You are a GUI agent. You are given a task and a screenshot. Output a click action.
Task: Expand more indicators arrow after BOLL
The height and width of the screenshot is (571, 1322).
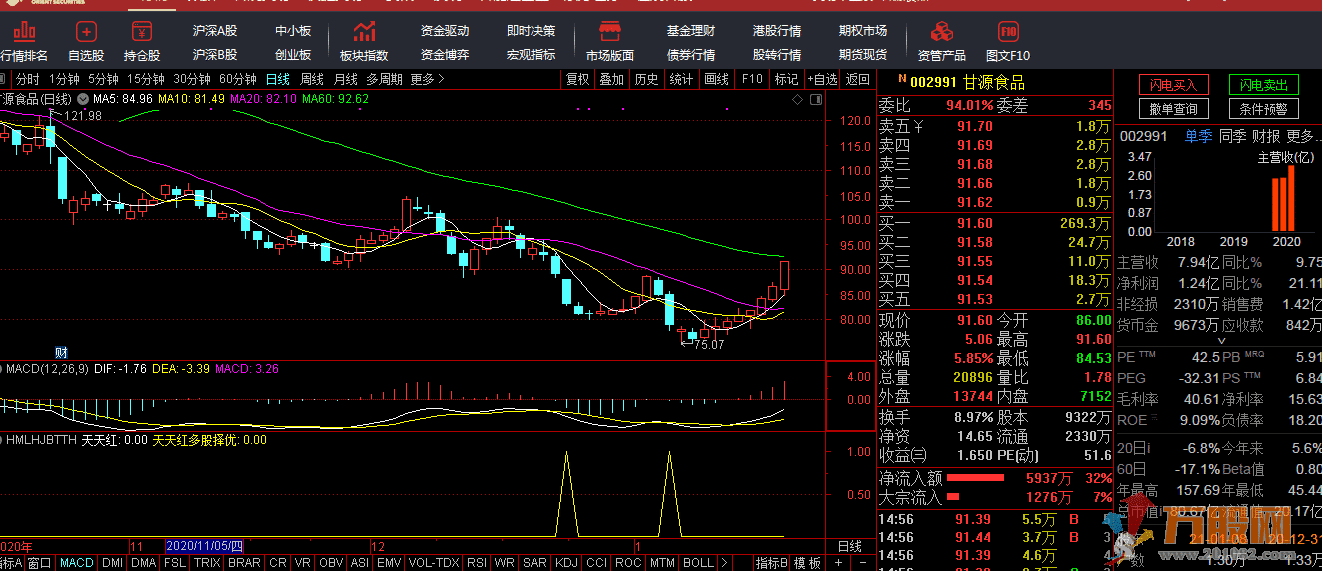(x=725, y=563)
